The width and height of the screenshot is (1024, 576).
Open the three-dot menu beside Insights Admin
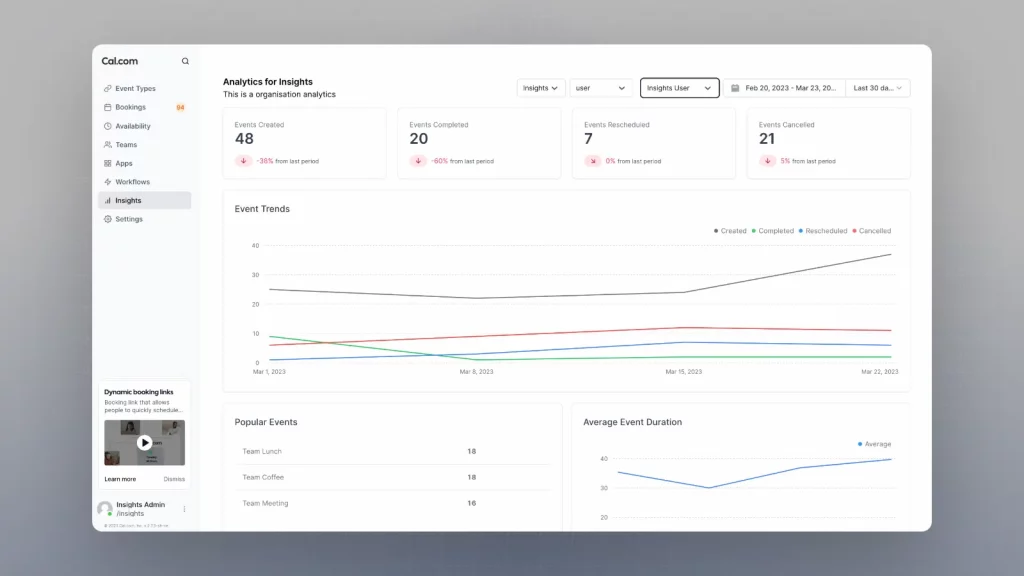coord(183,510)
